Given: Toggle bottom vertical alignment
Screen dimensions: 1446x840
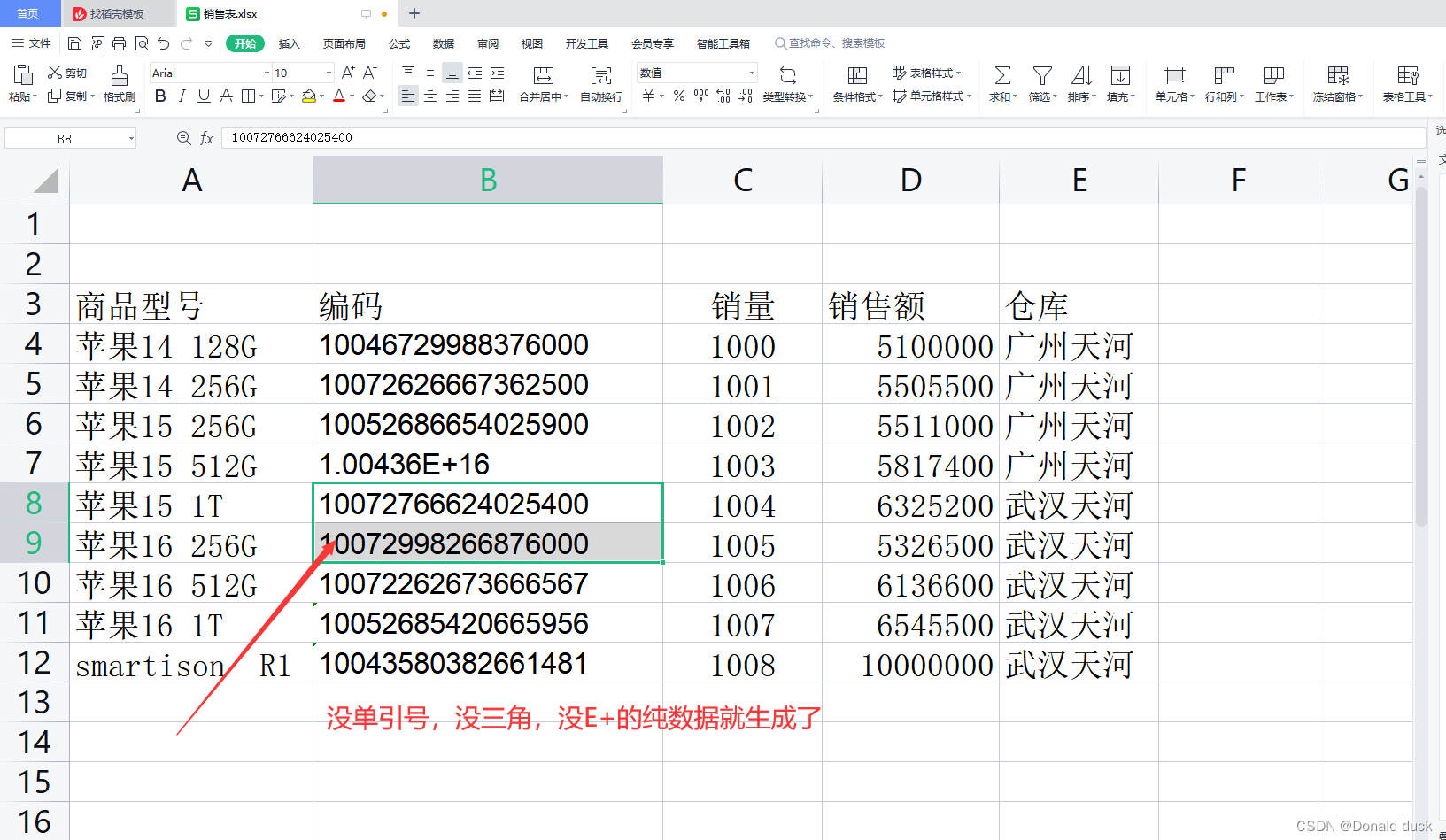Looking at the screenshot, I should (452, 73).
